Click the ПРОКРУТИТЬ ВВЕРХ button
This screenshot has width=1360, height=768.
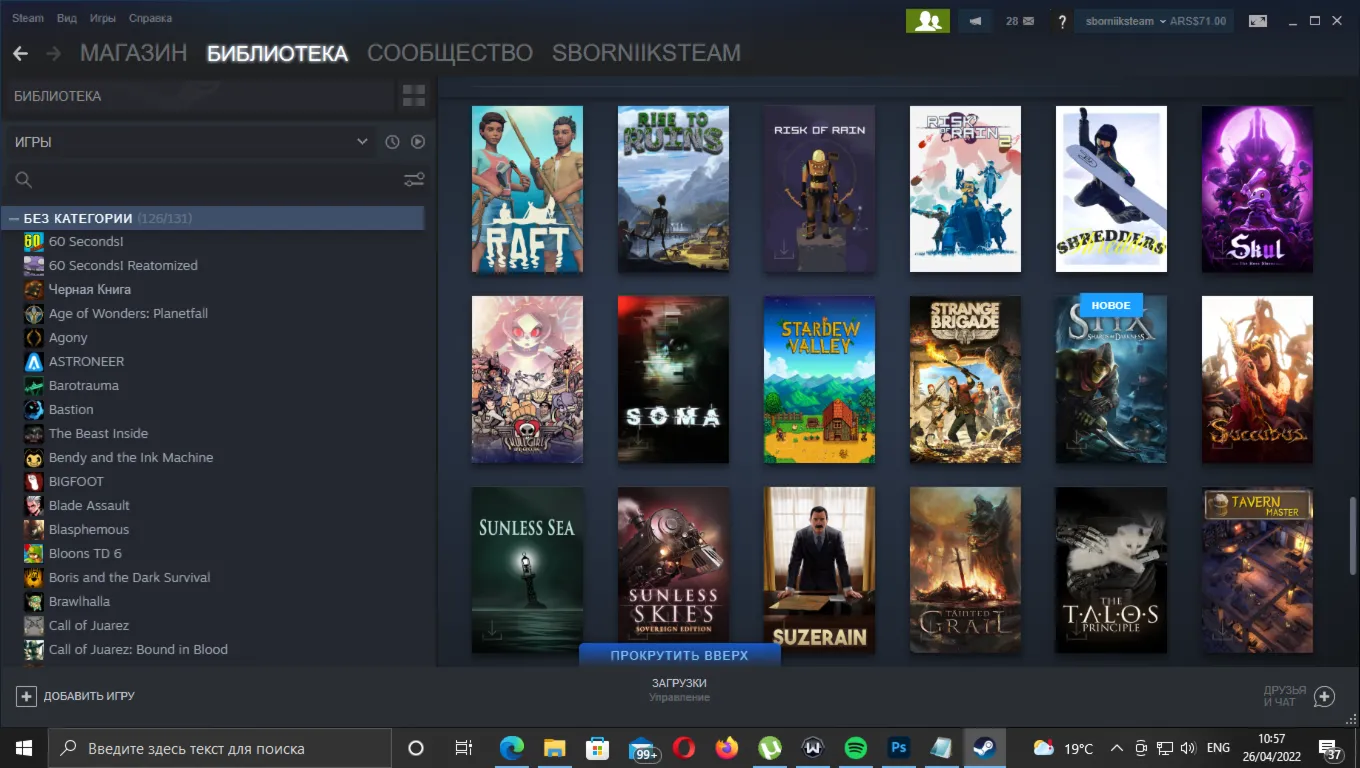[679, 655]
